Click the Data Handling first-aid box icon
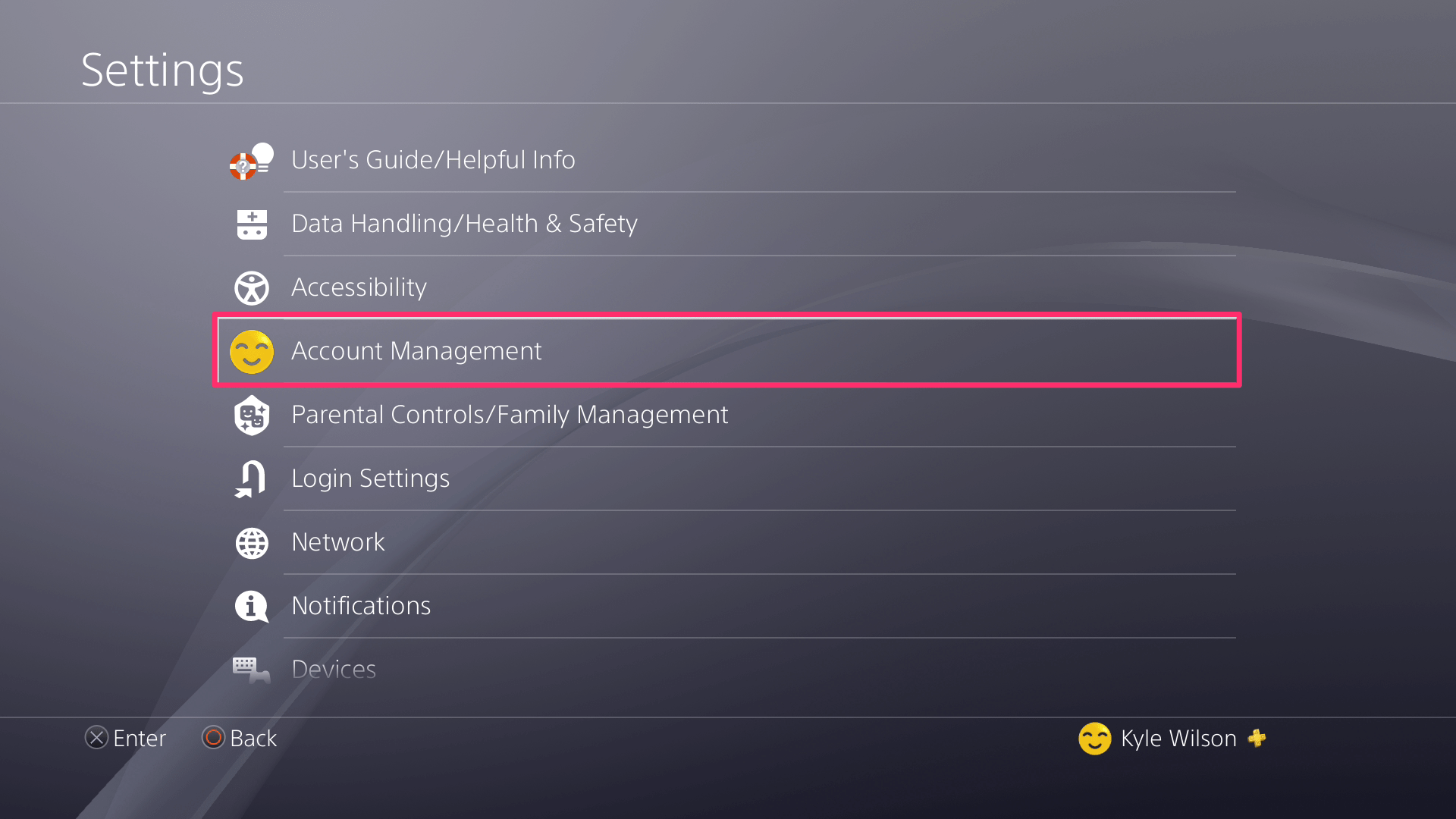The width and height of the screenshot is (1456, 819). (x=252, y=224)
